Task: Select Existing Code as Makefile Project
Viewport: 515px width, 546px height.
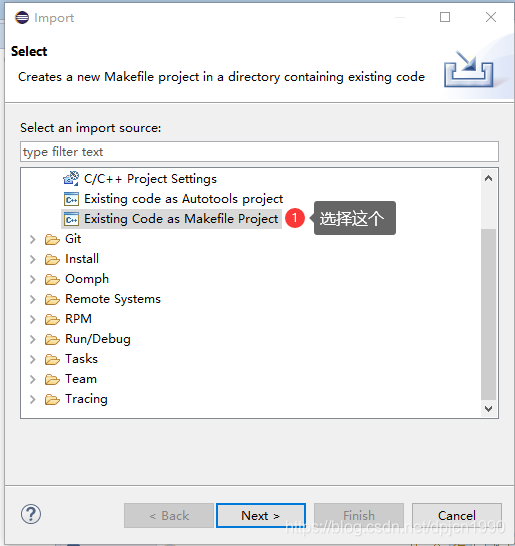Action: point(181,219)
